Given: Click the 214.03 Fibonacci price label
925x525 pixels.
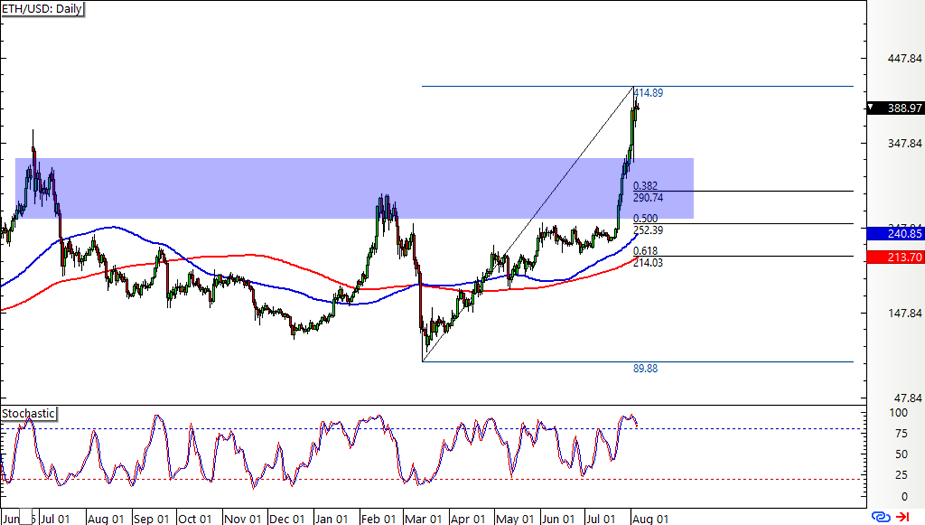Looking at the screenshot, I should click(648, 263).
